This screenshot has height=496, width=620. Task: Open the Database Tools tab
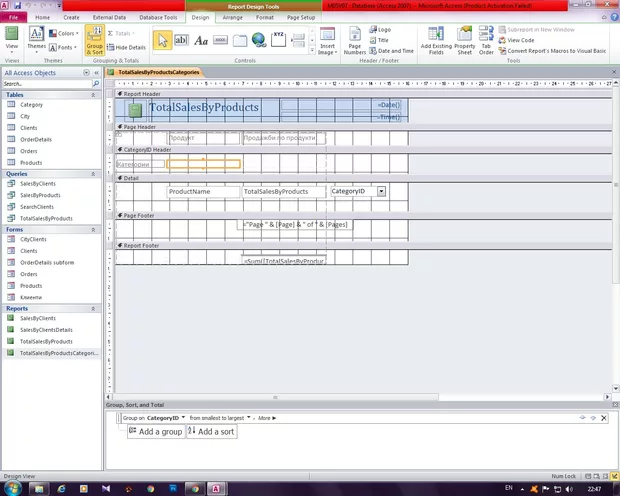(x=158, y=17)
